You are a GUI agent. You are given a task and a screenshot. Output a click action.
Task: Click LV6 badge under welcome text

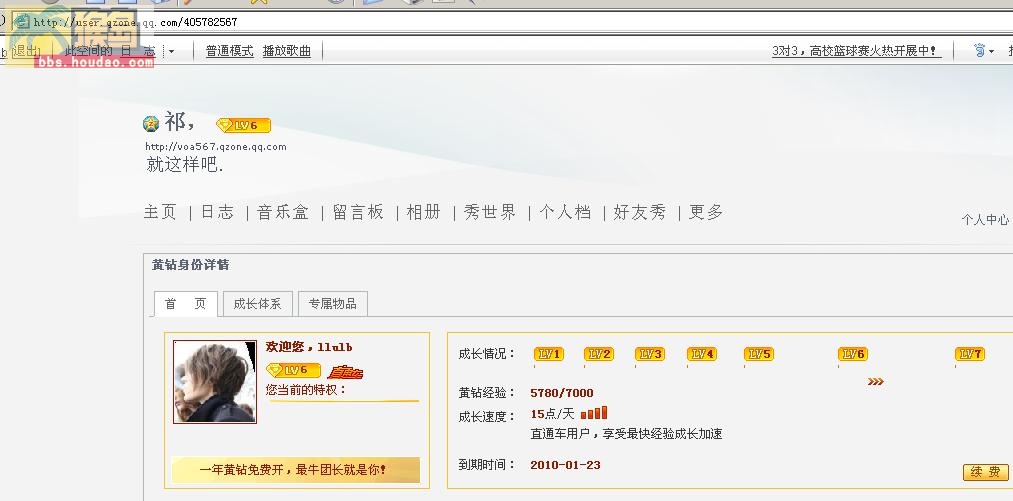(293, 370)
